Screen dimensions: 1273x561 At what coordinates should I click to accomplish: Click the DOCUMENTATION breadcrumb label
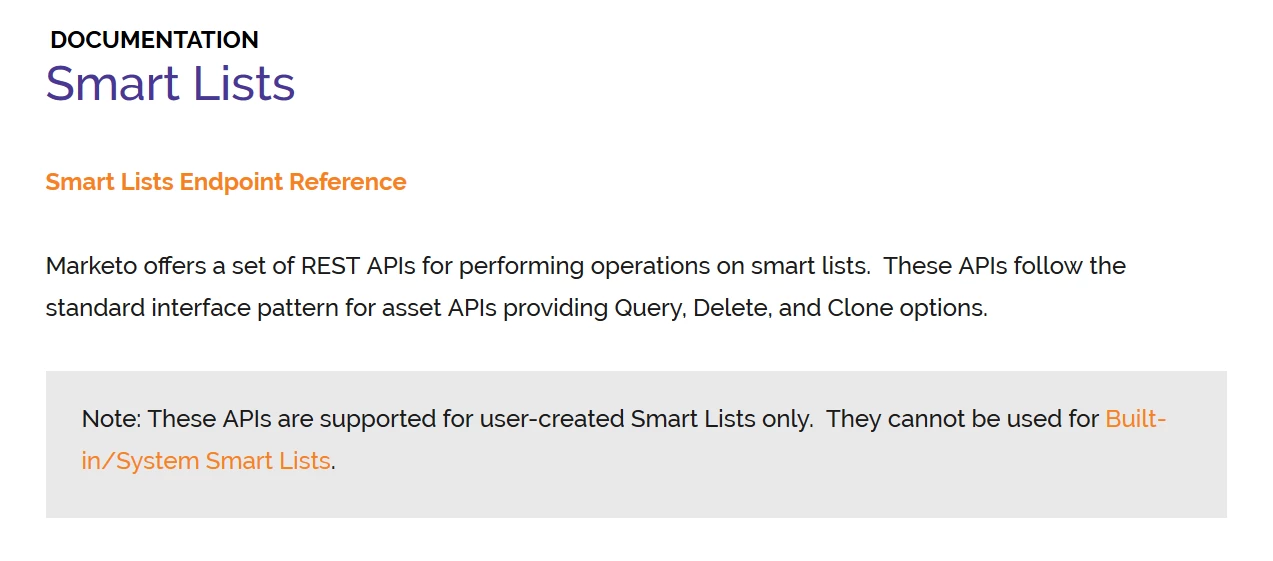154,40
